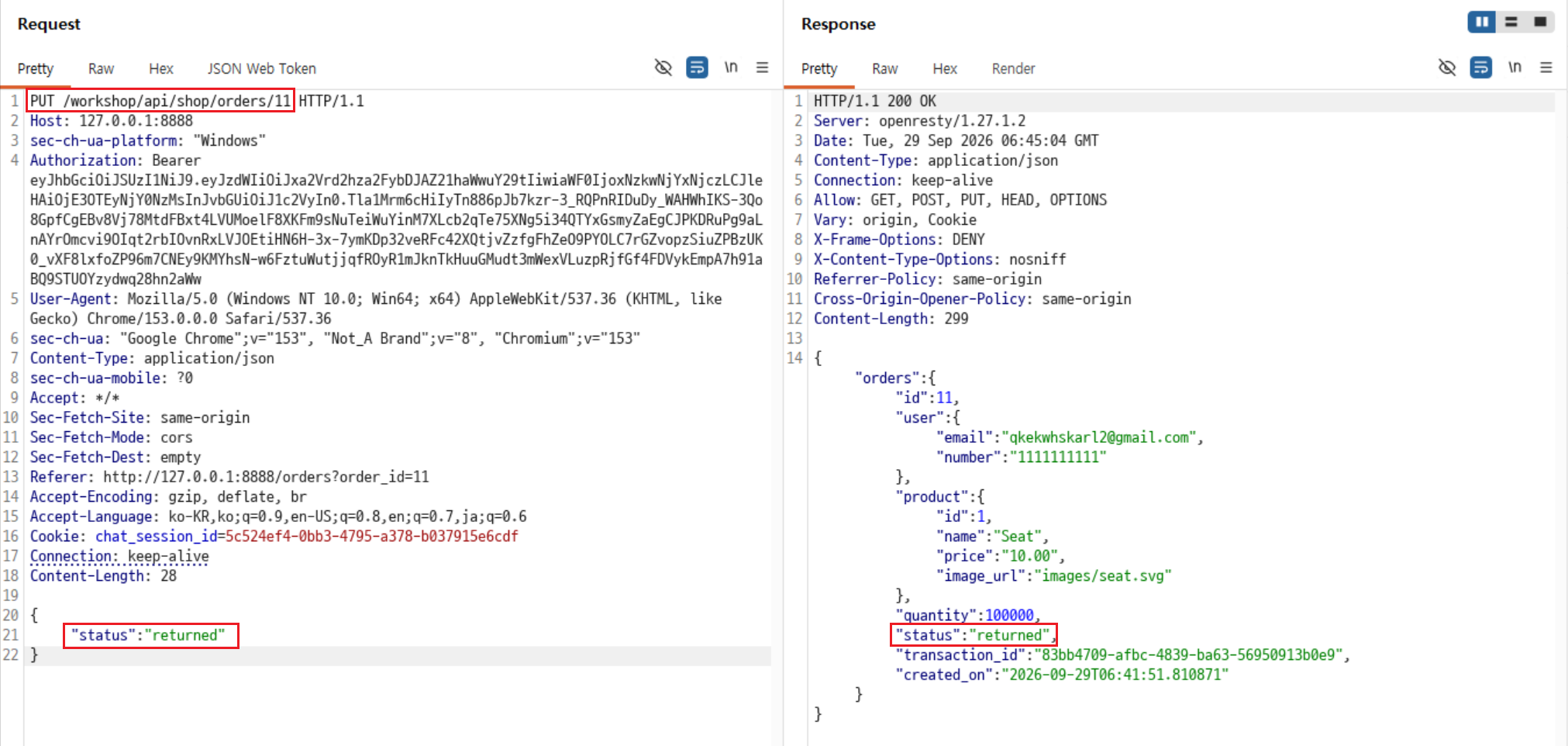Switch to the Request Raw tab
The width and height of the screenshot is (1568, 746).
[x=101, y=69]
